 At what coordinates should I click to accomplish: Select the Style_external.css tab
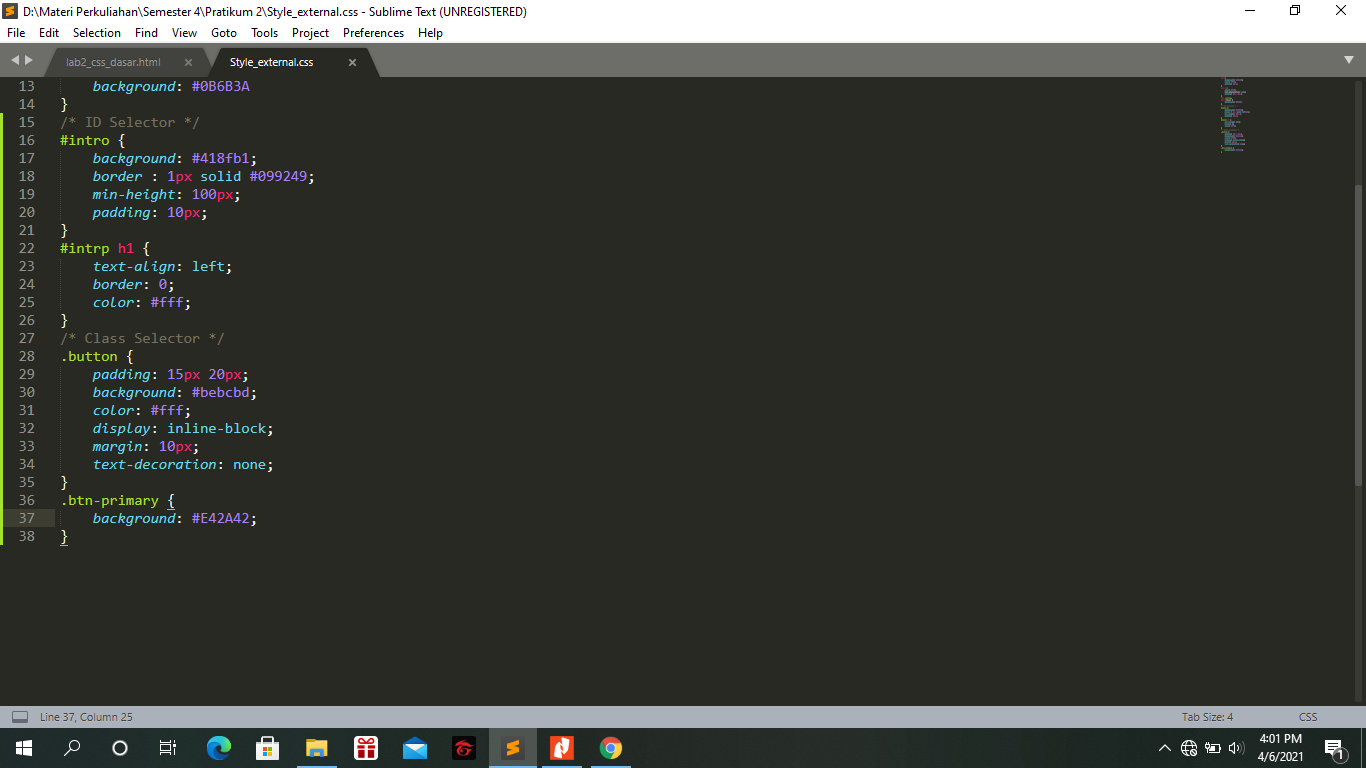(x=272, y=62)
